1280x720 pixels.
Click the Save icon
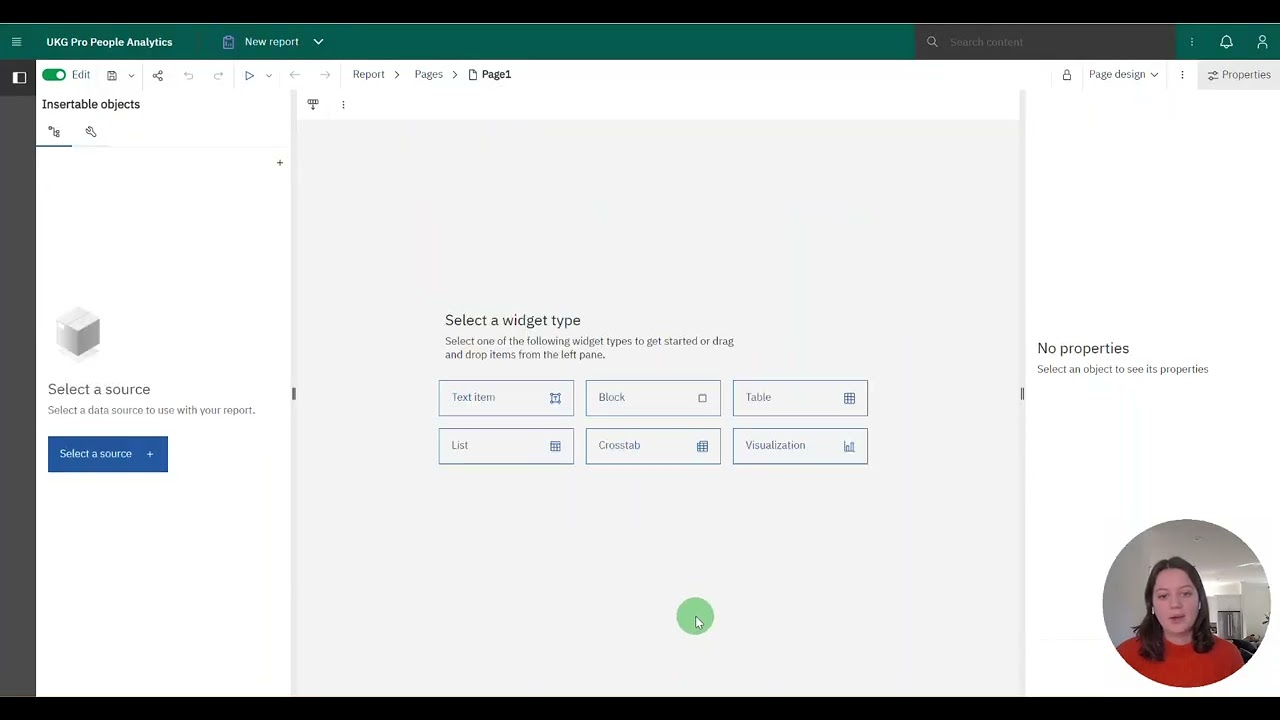[x=112, y=75]
